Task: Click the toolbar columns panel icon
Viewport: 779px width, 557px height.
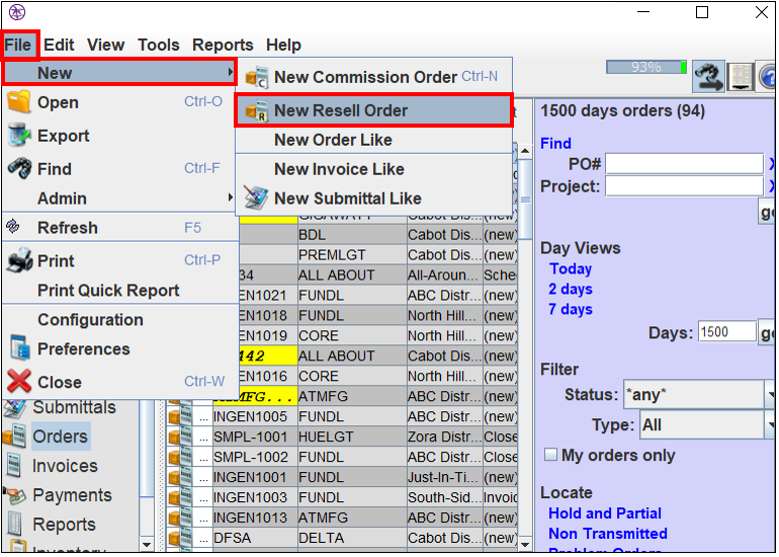Action: (x=740, y=78)
